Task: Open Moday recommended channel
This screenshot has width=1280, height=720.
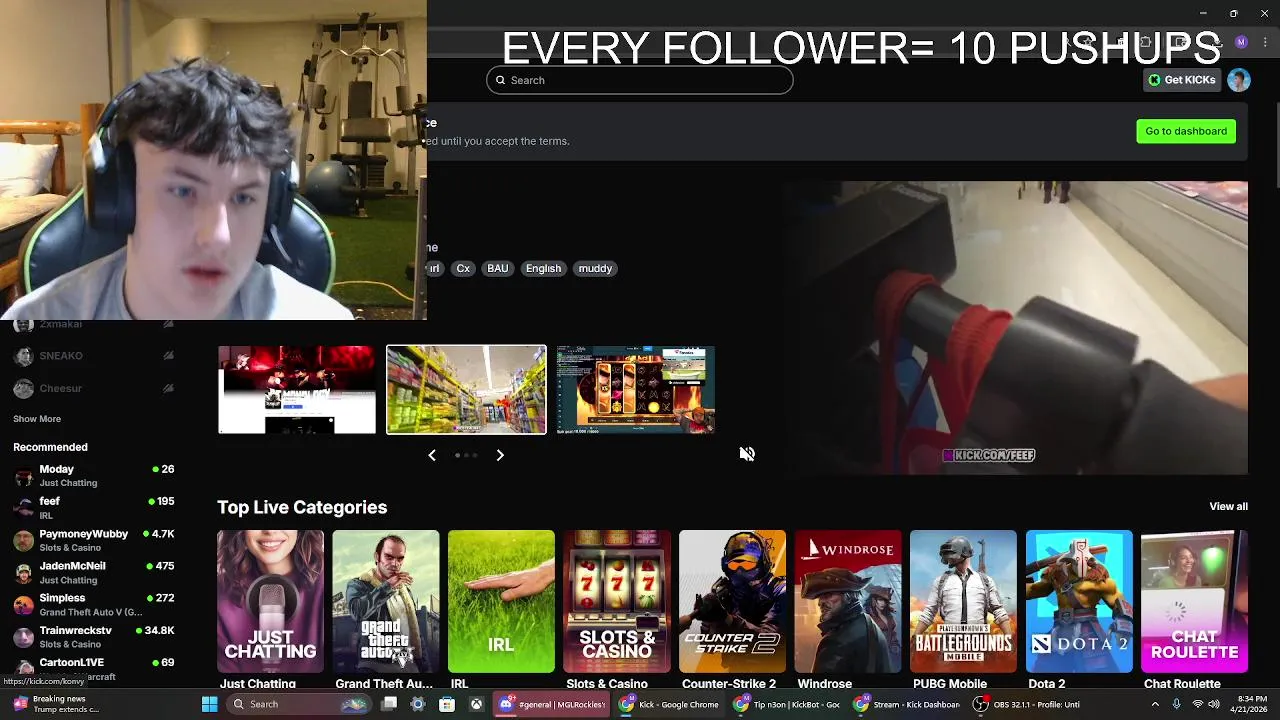Action: tap(94, 475)
